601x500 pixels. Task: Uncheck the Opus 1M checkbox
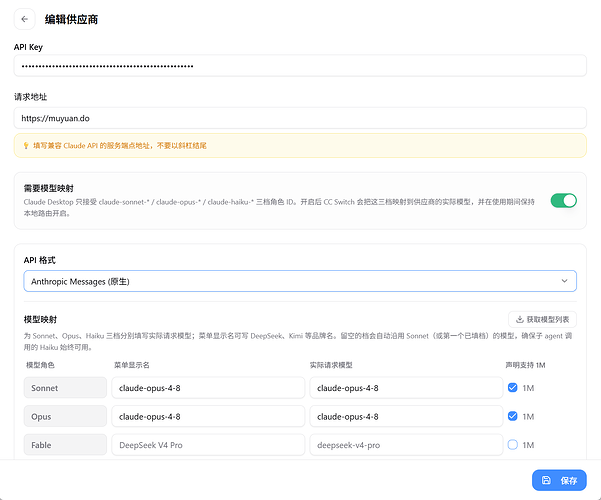pyautogui.click(x=512, y=416)
